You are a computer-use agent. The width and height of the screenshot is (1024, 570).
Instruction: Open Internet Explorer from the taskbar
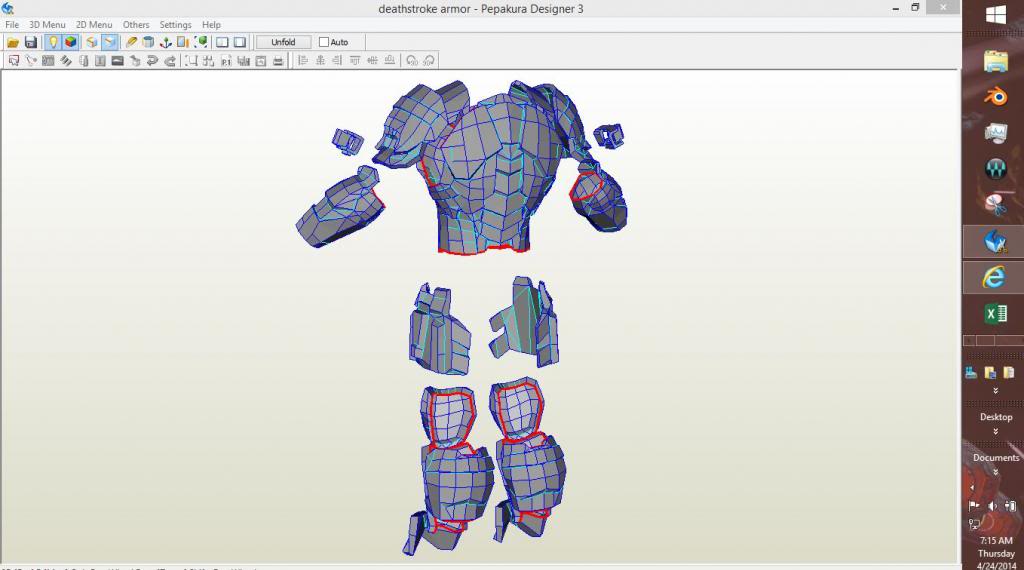click(994, 277)
